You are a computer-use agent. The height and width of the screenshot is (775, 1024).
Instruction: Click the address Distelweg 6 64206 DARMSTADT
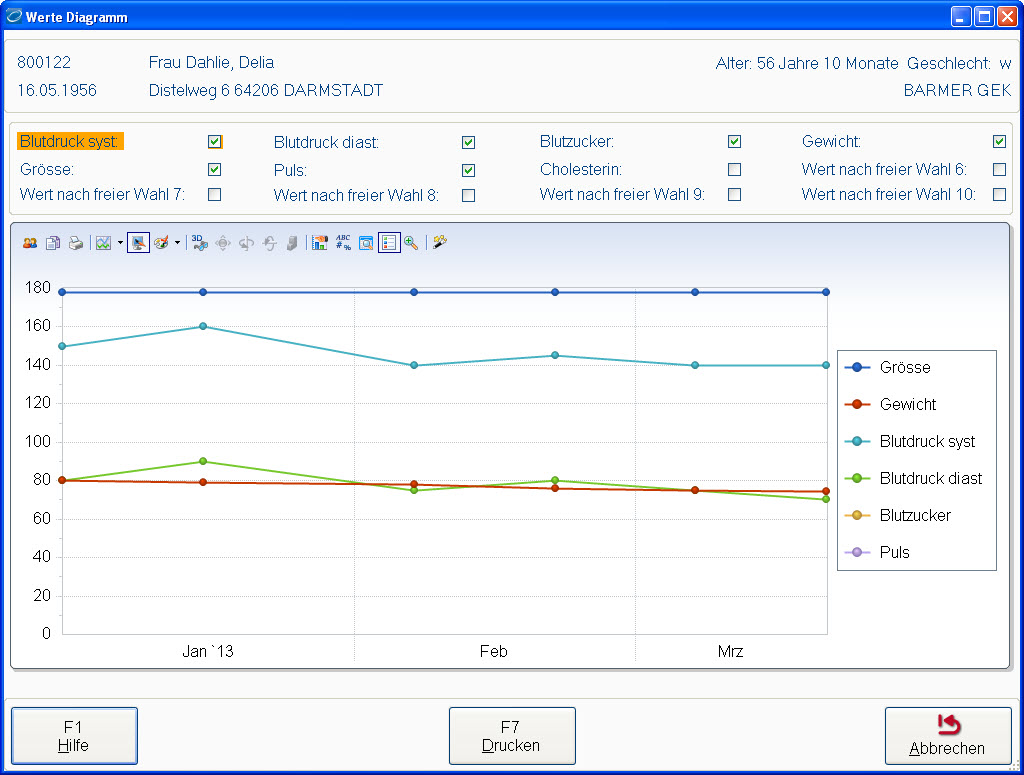(x=266, y=90)
